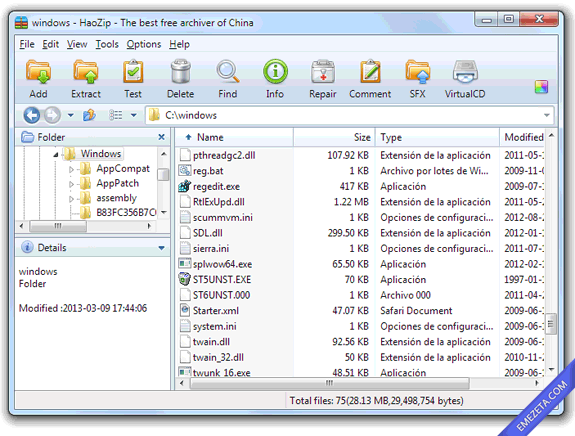
Task: Go back with the blue arrow button
Action: 32,115
